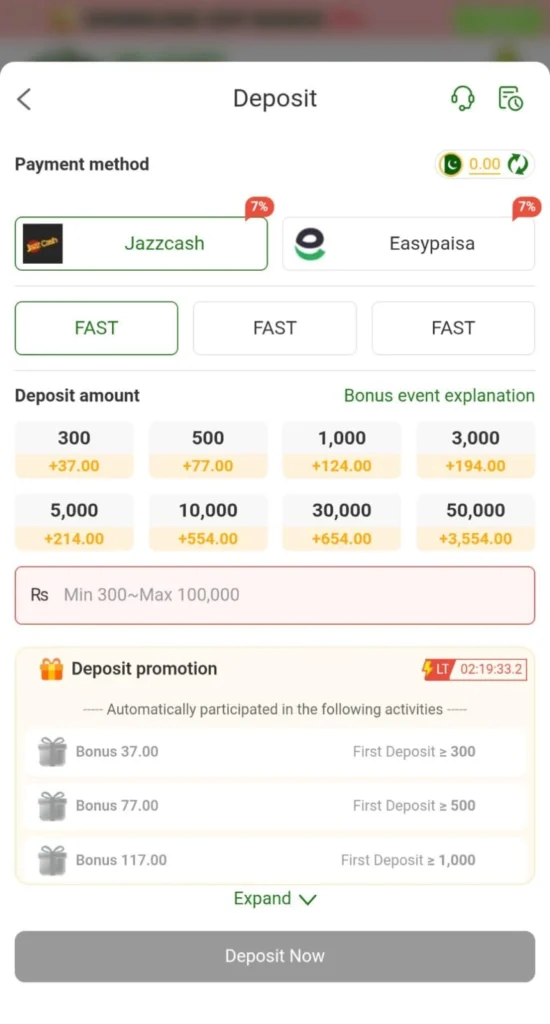
Task: Click the chevron next to Expand
Action: [308, 900]
